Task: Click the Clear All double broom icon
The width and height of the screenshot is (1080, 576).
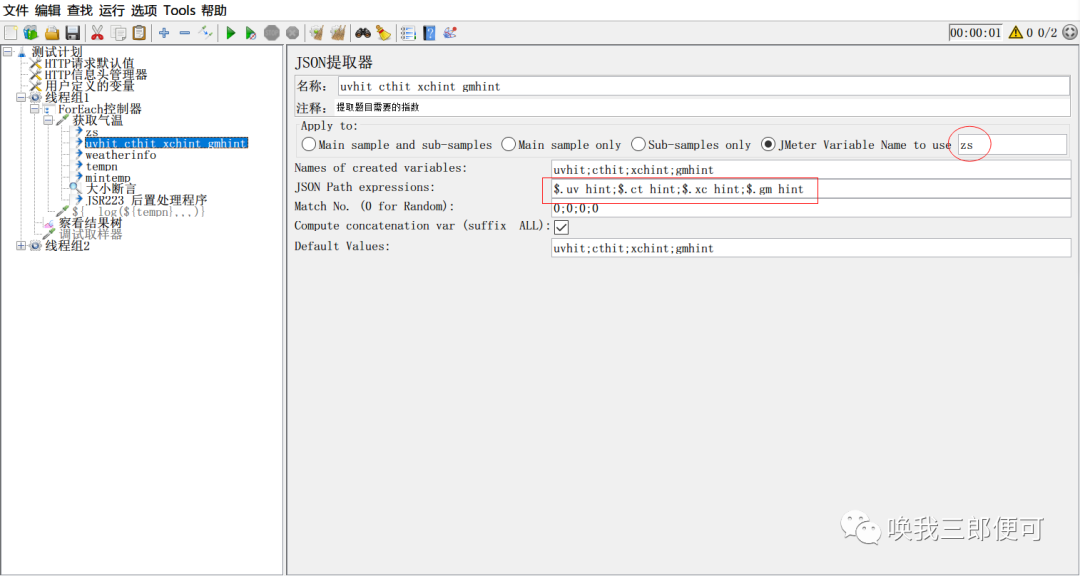Action: [338, 32]
